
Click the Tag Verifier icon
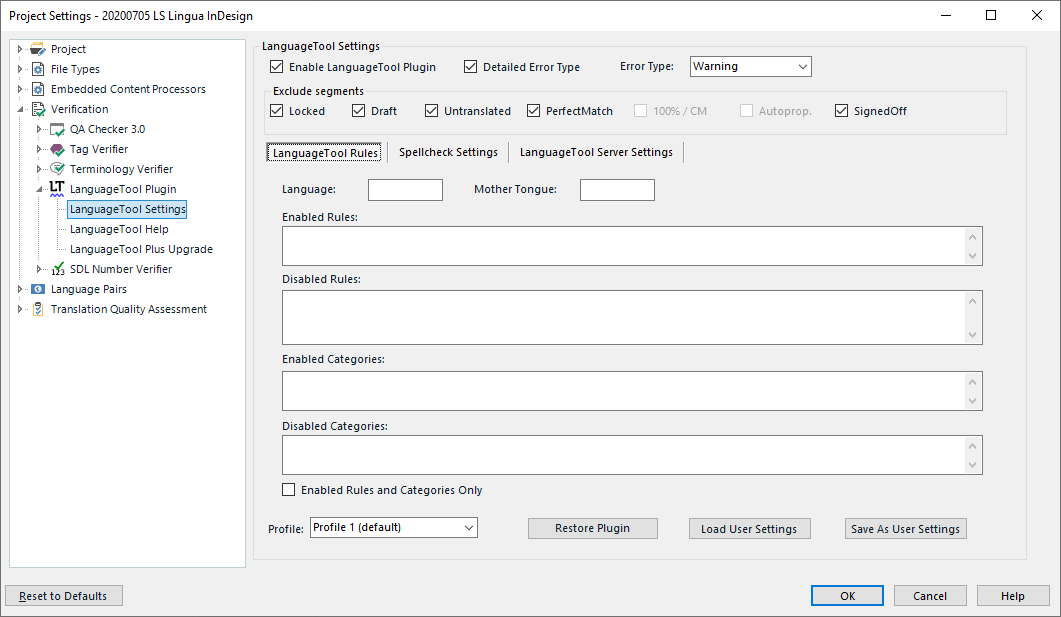pyautogui.click(x=58, y=150)
